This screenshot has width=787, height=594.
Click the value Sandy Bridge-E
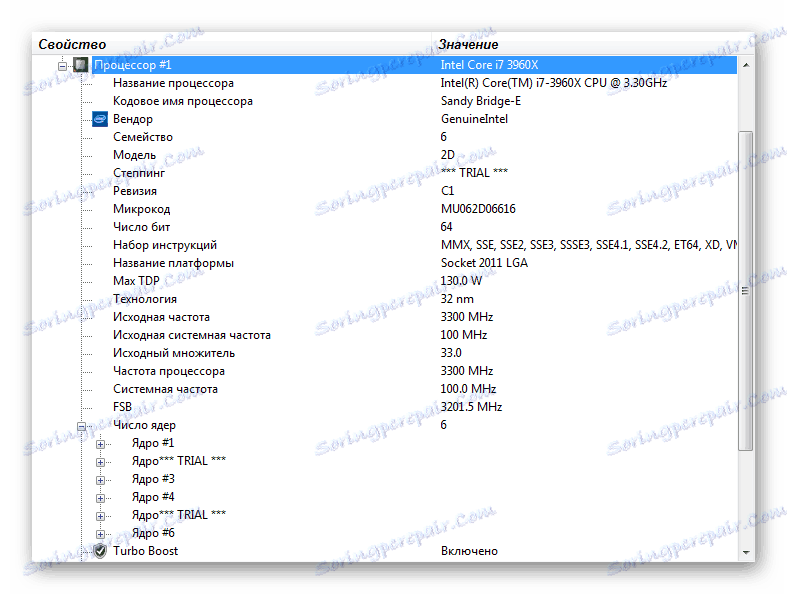click(481, 101)
